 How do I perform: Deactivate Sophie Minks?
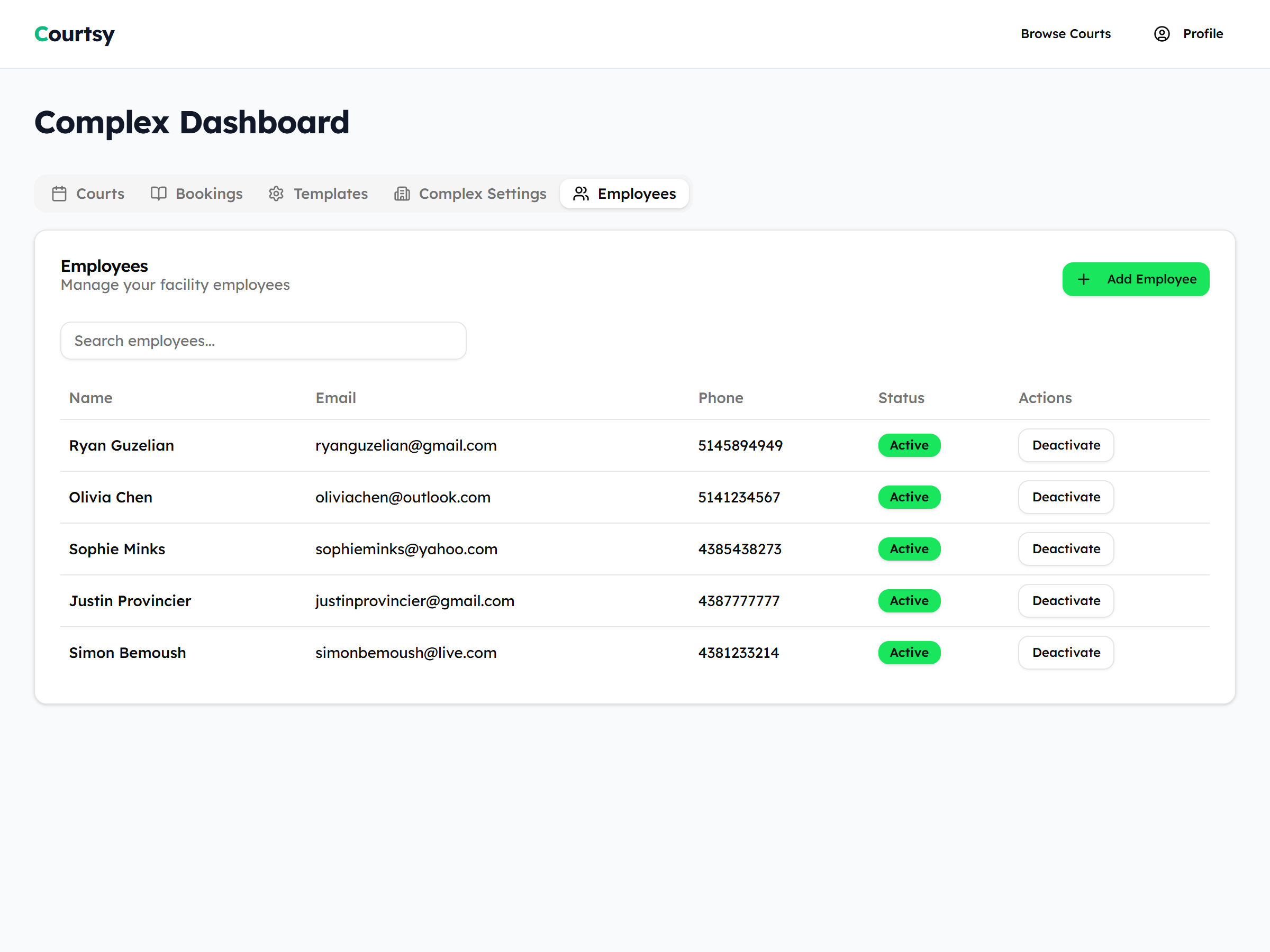point(1066,549)
